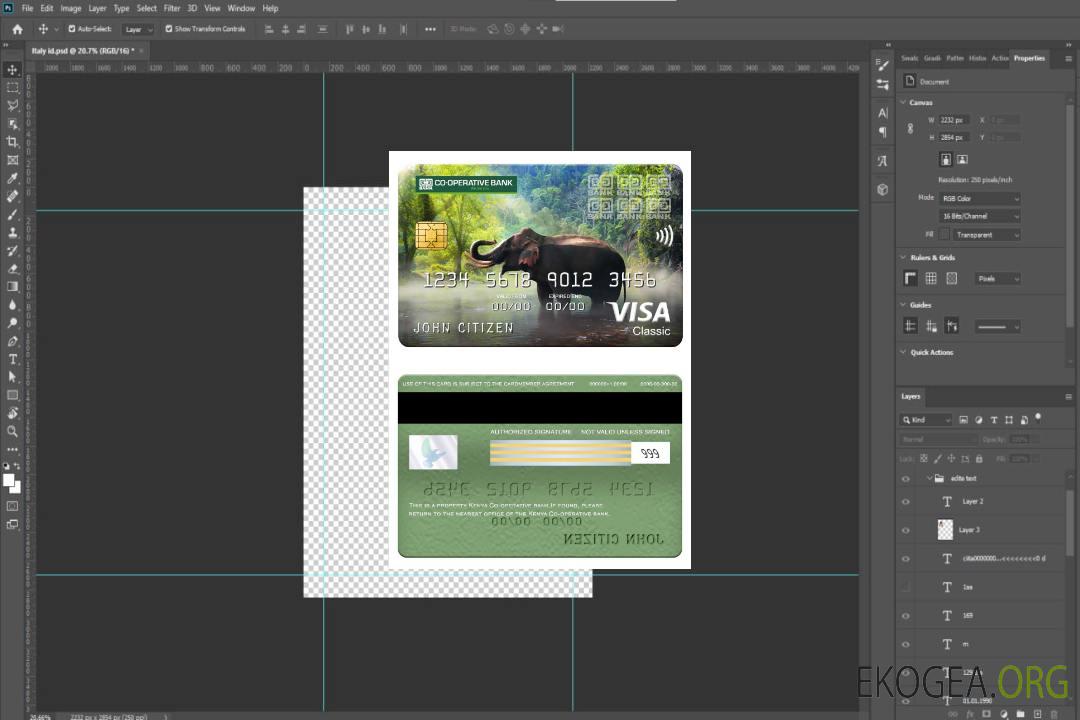The image size is (1080, 720).
Task: Open the Brush Settings panel icon
Action: coord(882,65)
